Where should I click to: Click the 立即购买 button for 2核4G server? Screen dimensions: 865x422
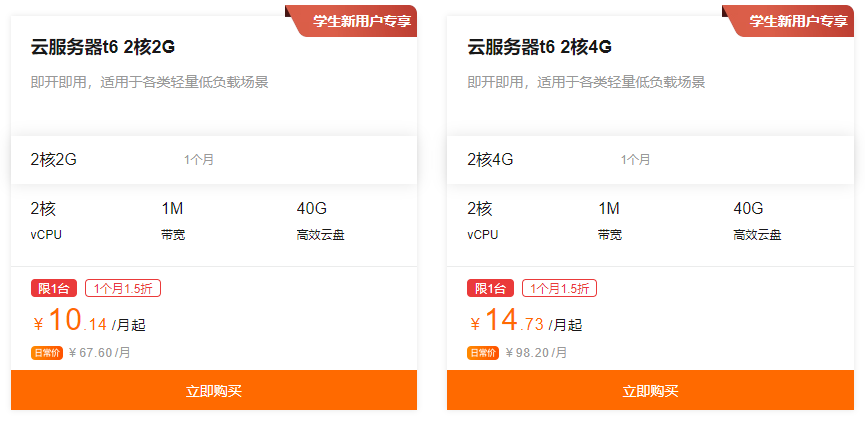click(x=650, y=391)
